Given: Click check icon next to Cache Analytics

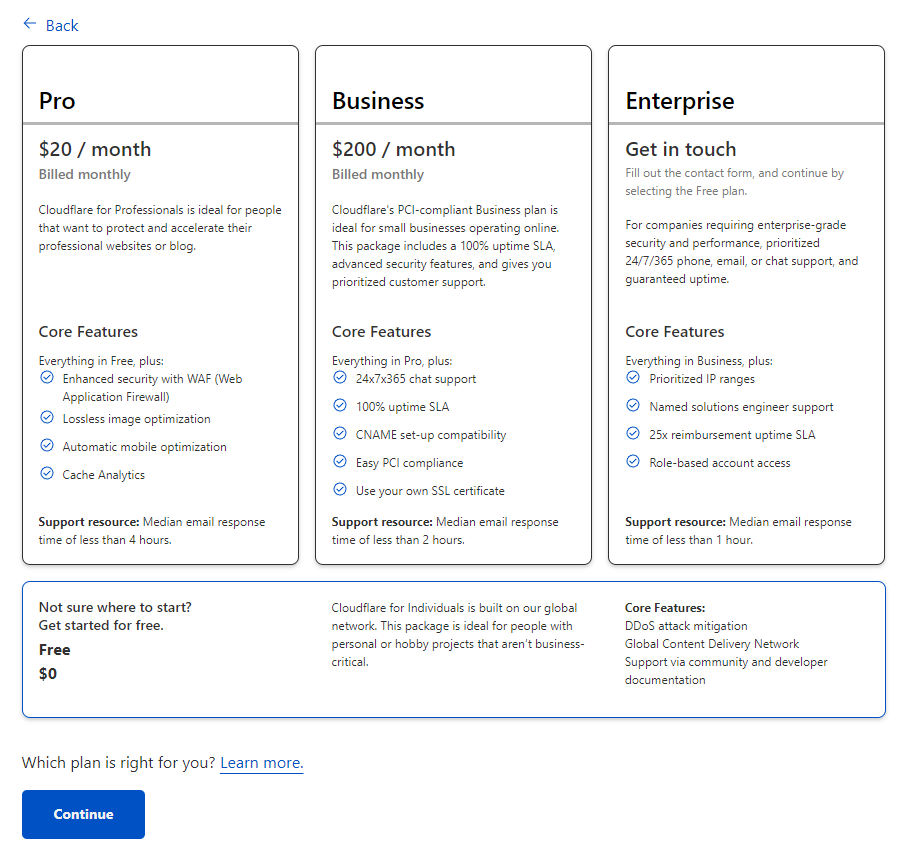Looking at the screenshot, I should pos(47,474).
